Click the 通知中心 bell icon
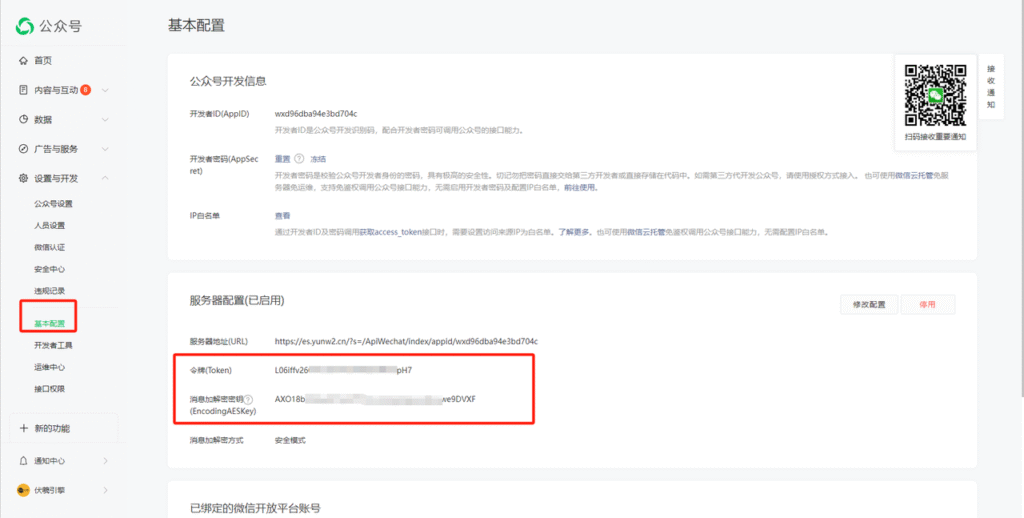Image resolution: width=1024 pixels, height=518 pixels. [x=24, y=461]
